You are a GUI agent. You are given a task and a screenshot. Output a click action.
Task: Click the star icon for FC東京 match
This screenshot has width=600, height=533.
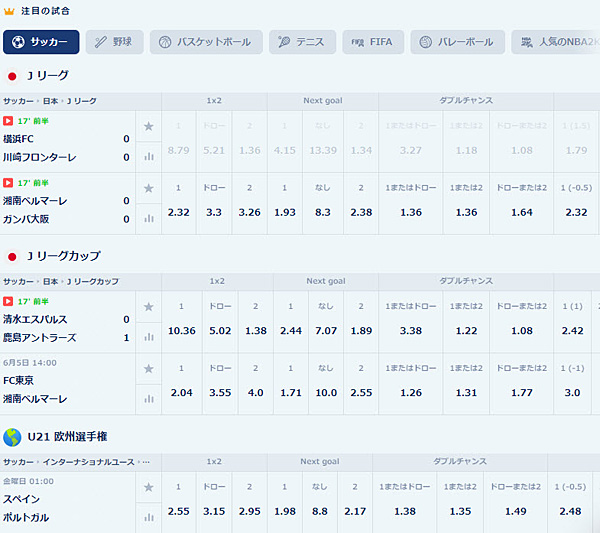[x=148, y=369]
